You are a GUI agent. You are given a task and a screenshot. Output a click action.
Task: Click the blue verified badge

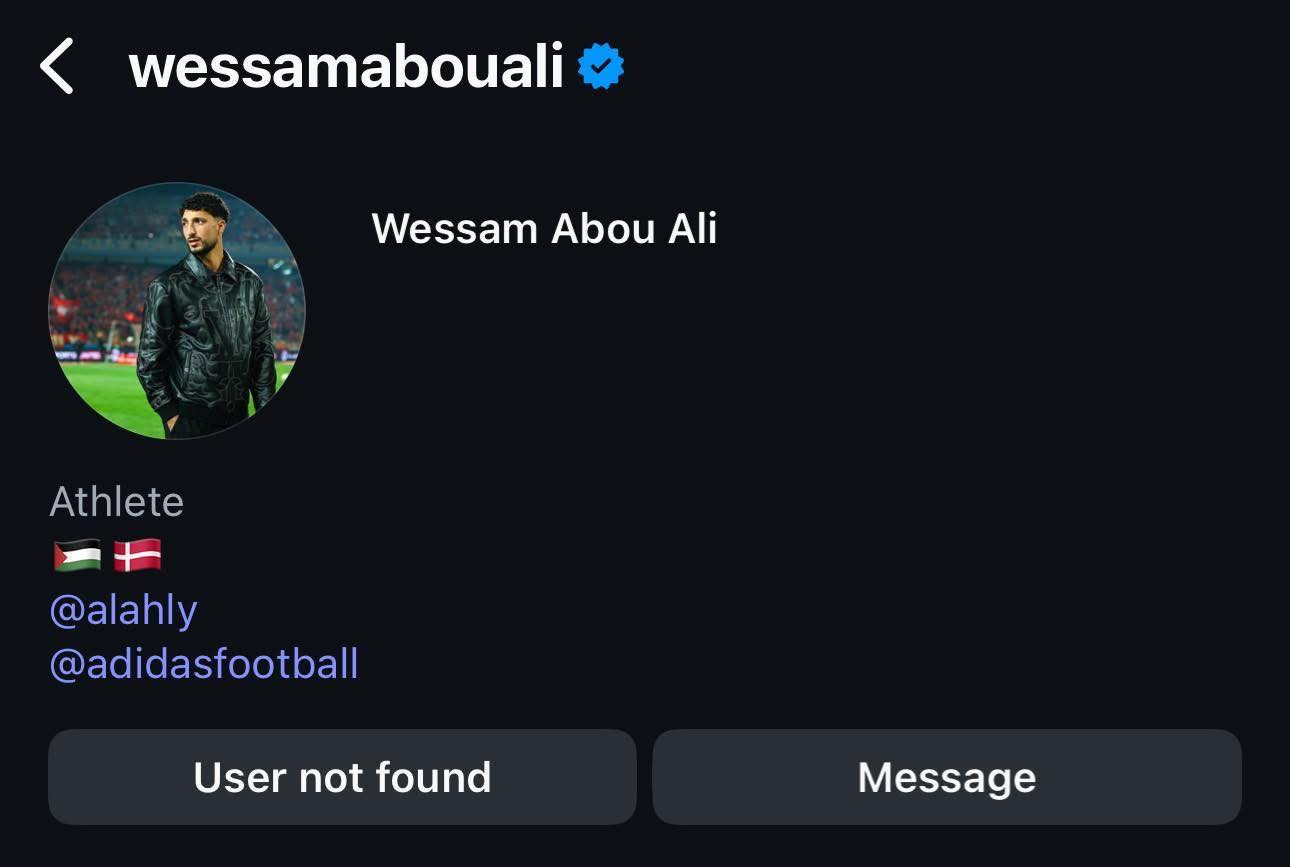[x=601, y=66]
